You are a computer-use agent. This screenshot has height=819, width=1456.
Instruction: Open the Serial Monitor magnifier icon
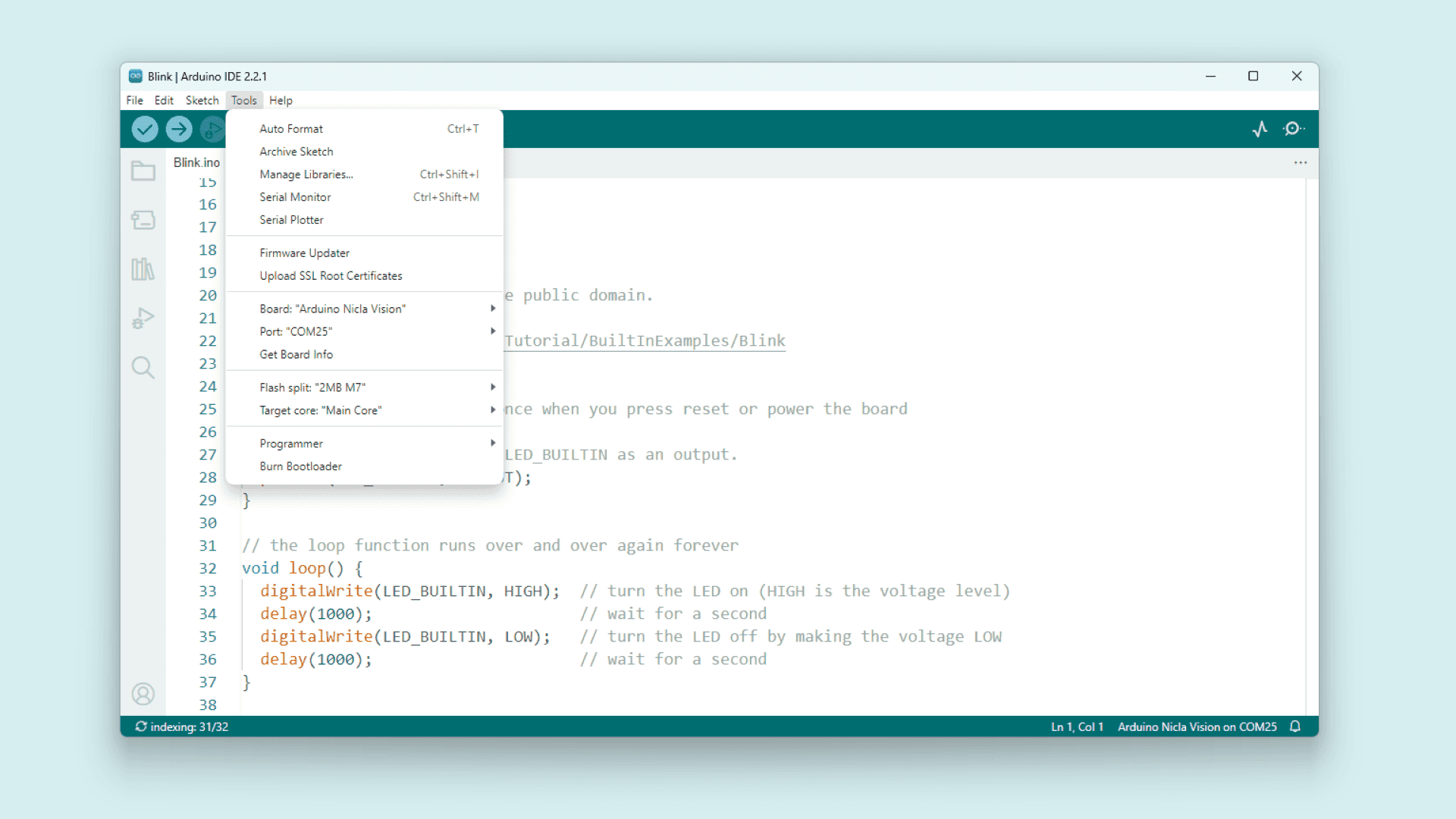[1294, 129]
